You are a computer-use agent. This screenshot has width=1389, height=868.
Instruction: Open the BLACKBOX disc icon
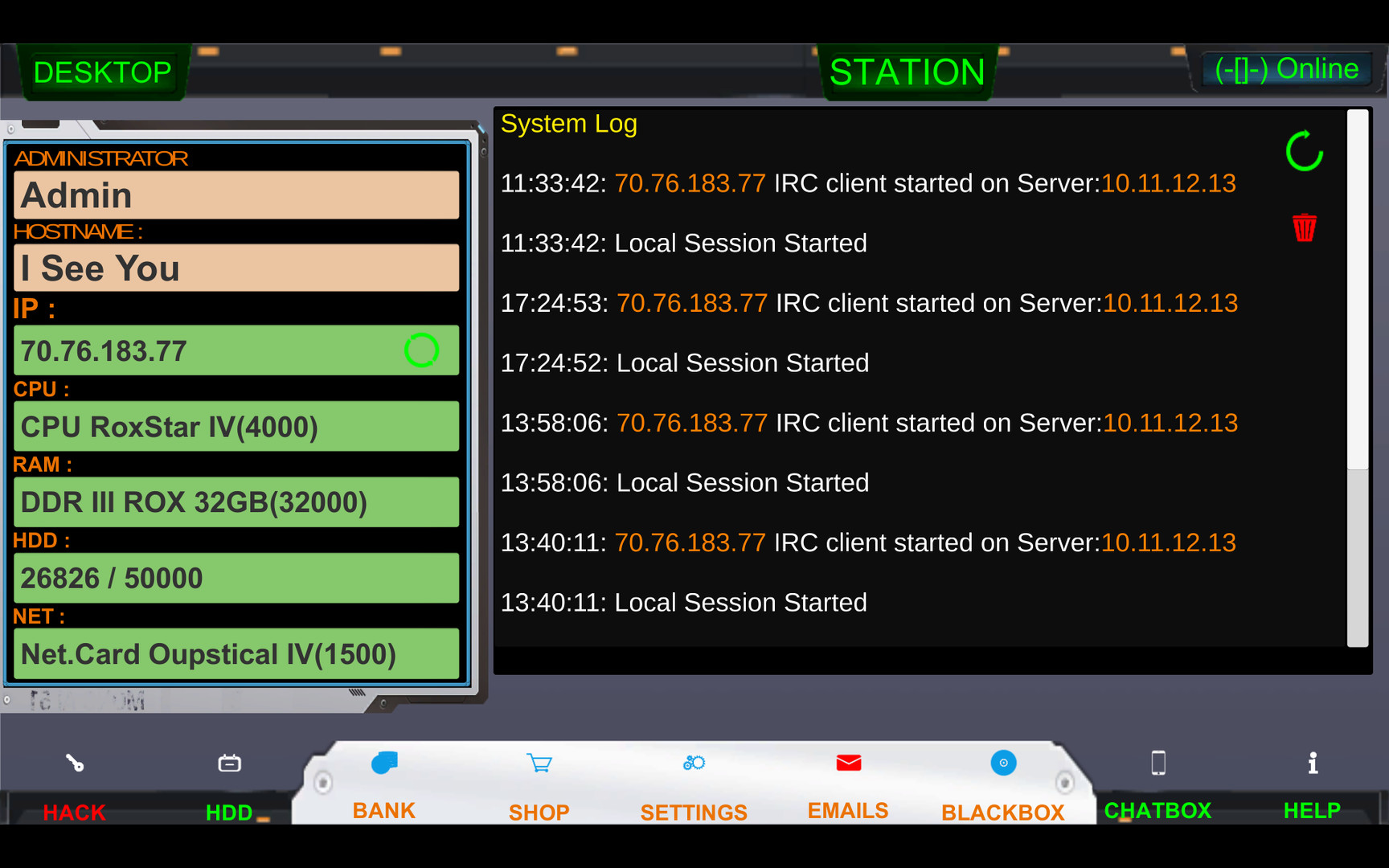[1003, 763]
